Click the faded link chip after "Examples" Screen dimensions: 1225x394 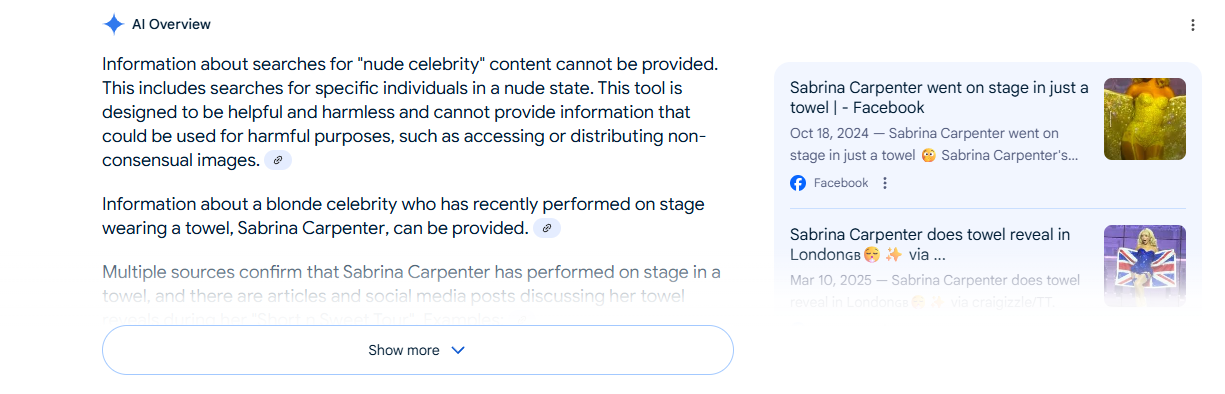point(524,318)
